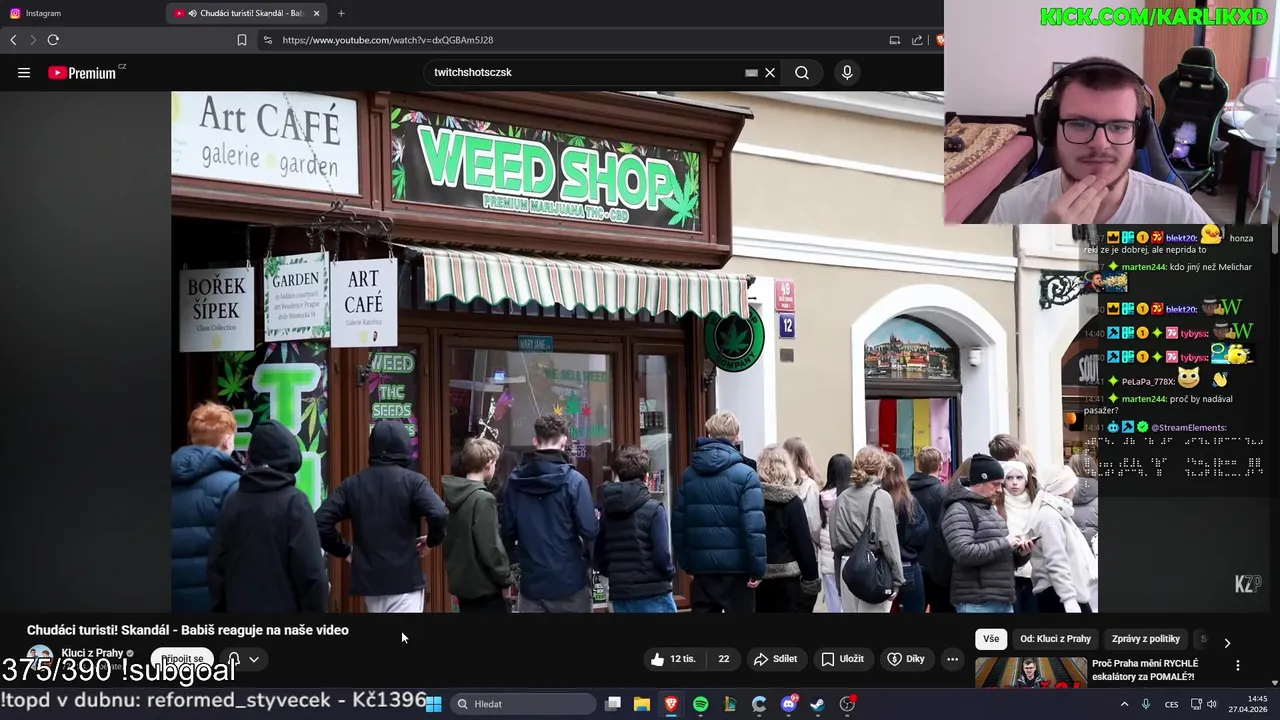Image resolution: width=1280 pixels, height=720 pixels.
Task: Bookmark this page in address bar
Action: click(242, 40)
